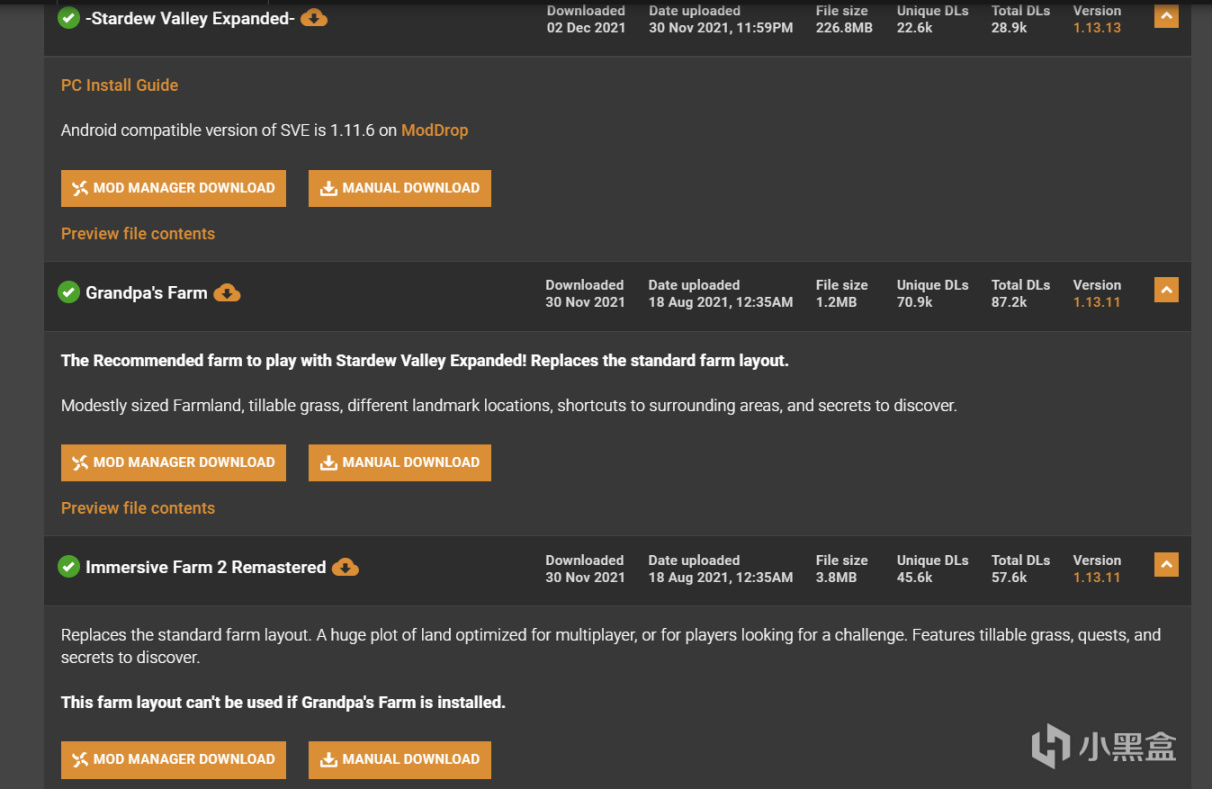Preview file contents of Grandpa's Farm
The image size is (1212, 789).
[x=138, y=508]
